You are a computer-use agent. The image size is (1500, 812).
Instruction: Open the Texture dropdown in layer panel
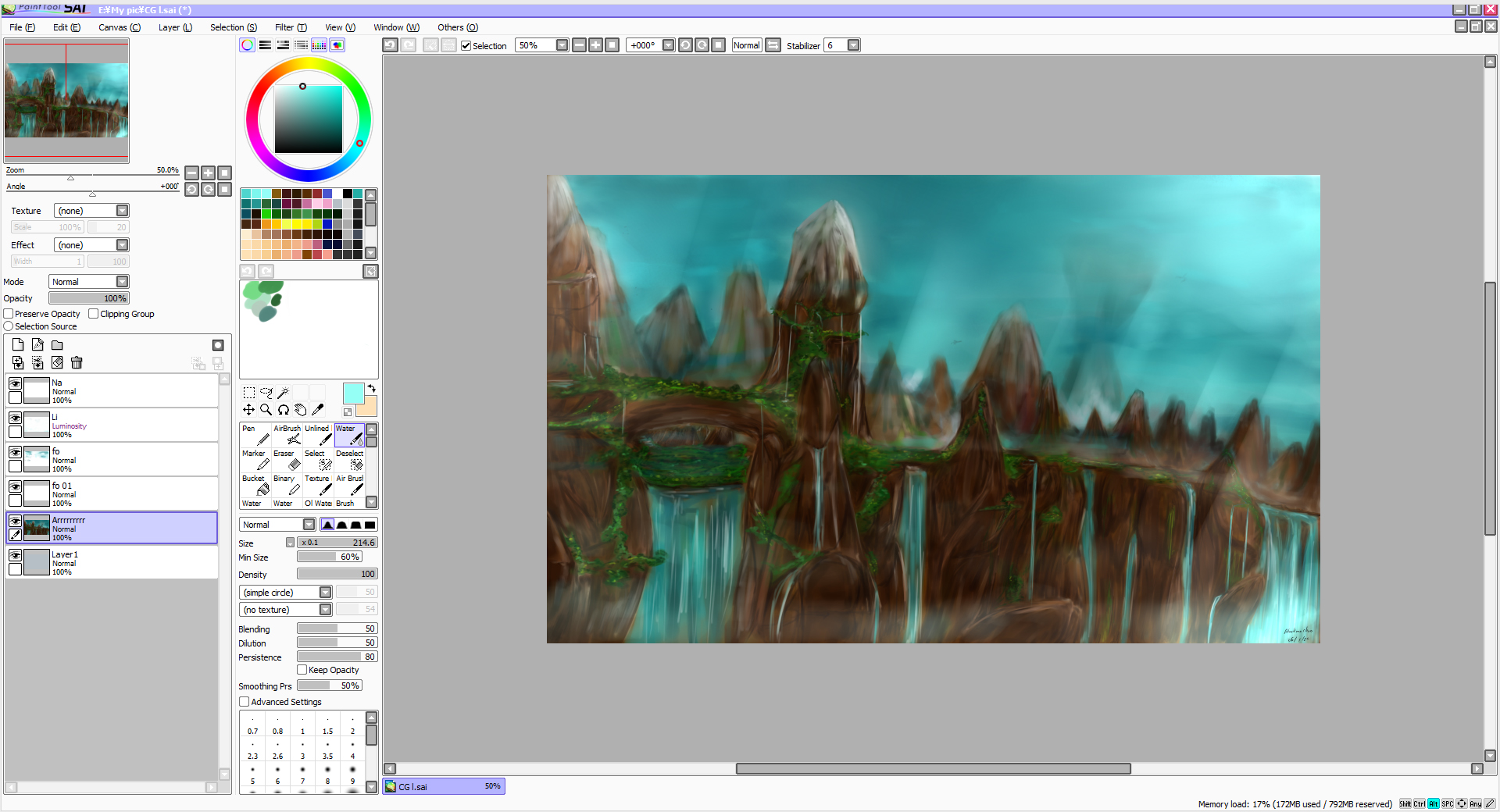122,211
